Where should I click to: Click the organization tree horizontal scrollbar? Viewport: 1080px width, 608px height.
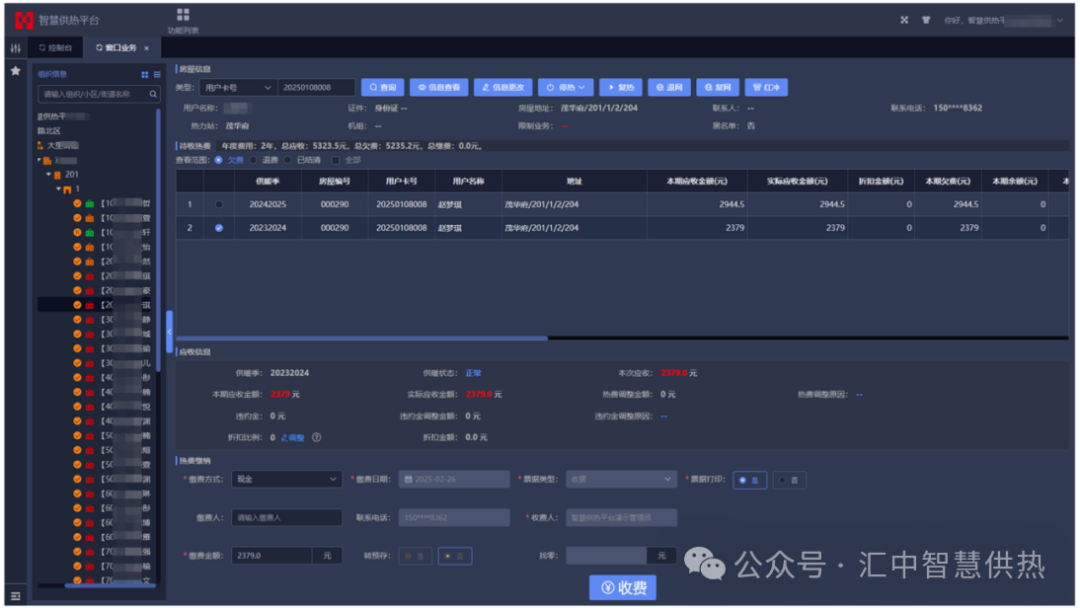coord(110,585)
